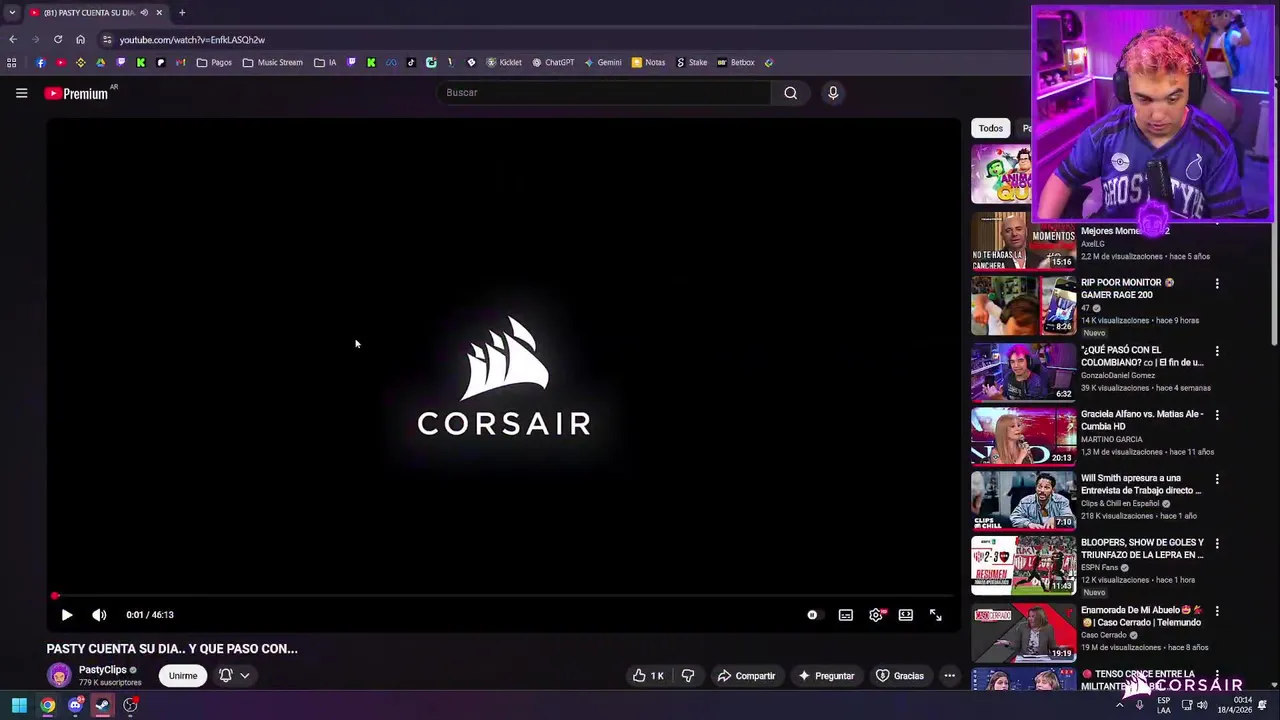Viewport: 1280px width, 720px height.
Task: Open options for ¿QUÉ PASÓ CON EL COLOMBIANO? video
Action: pos(1217,351)
